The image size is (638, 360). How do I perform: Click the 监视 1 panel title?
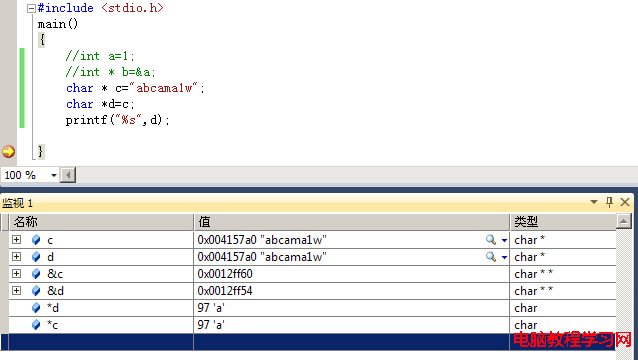[x=17, y=202]
